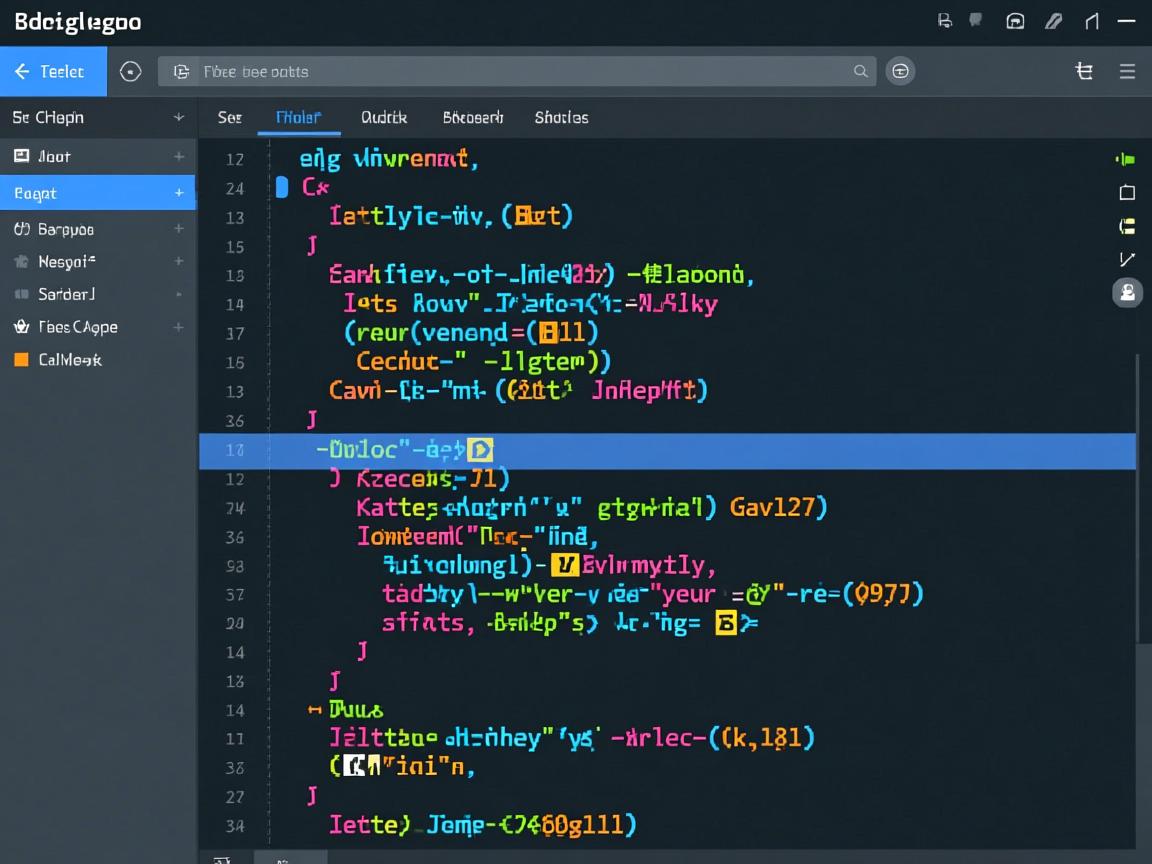Screen dimensions: 1152x864
Task: Toggle the blue breakpoint marker on line 24
Action: (282, 187)
